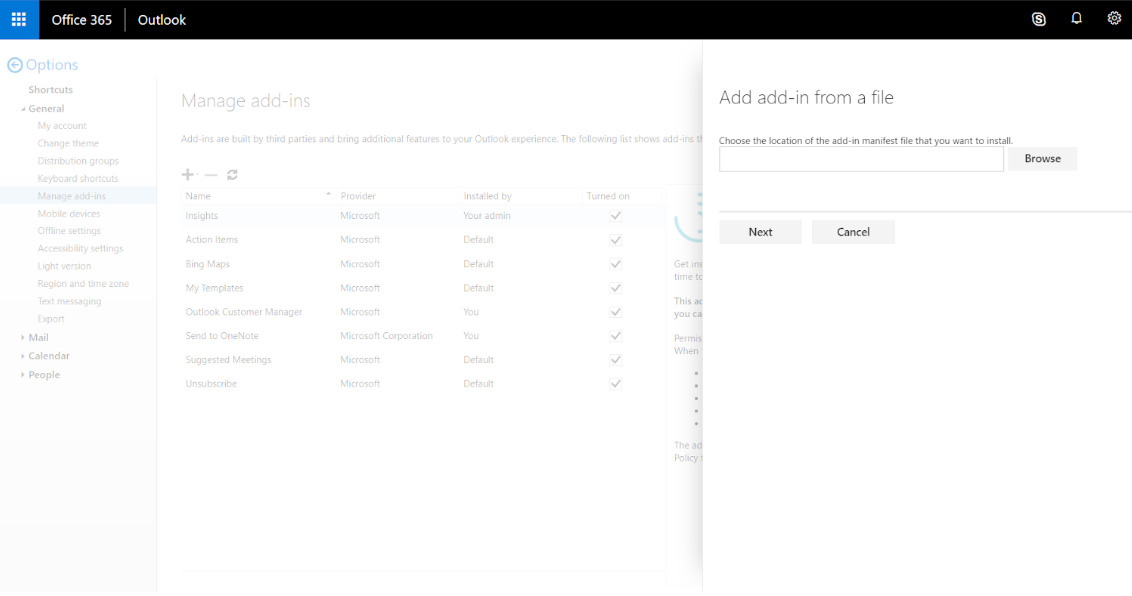Click the Browse button
The image size is (1132, 596).
[1042, 159]
